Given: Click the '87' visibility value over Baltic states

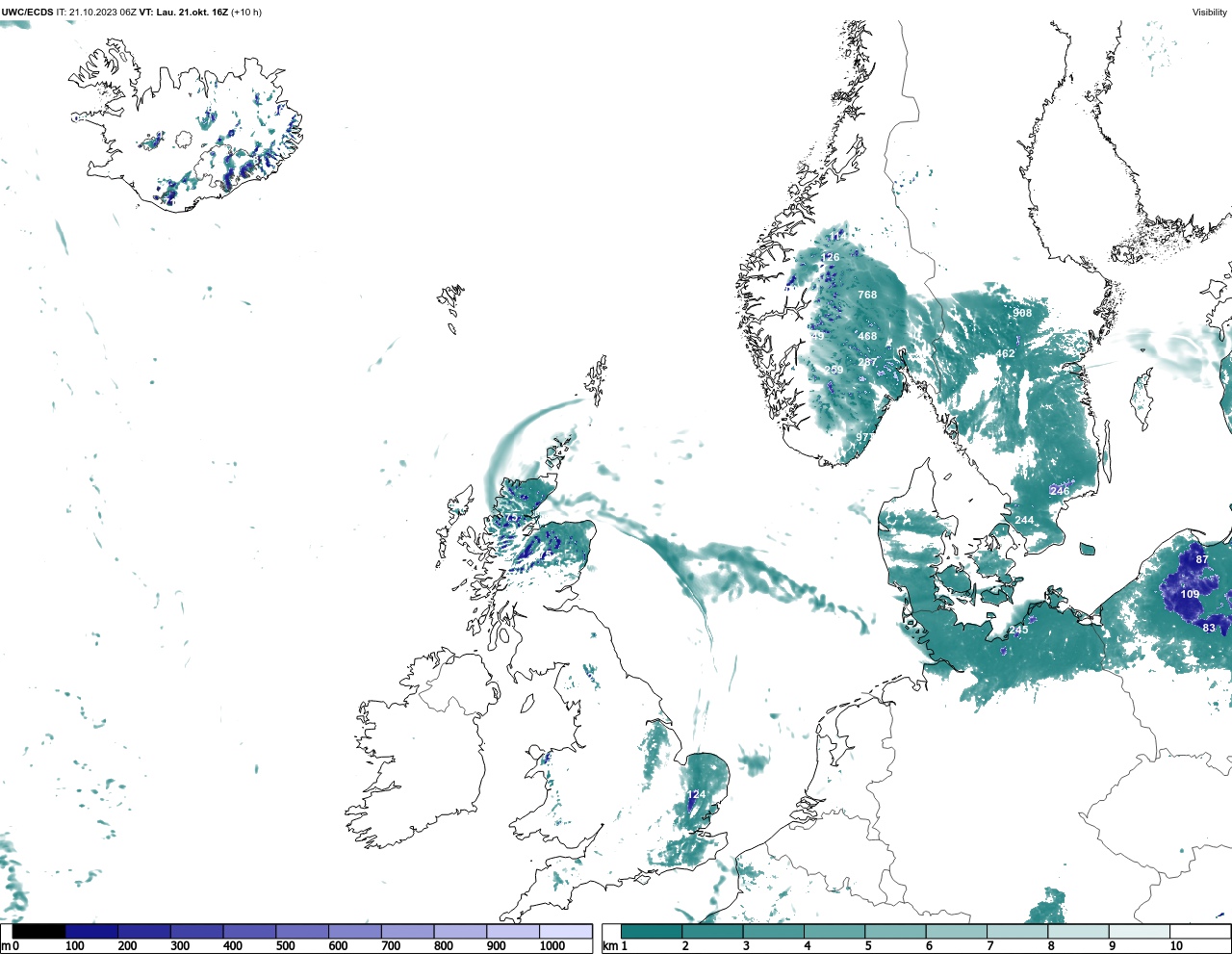Looking at the screenshot, I should point(1201,559).
